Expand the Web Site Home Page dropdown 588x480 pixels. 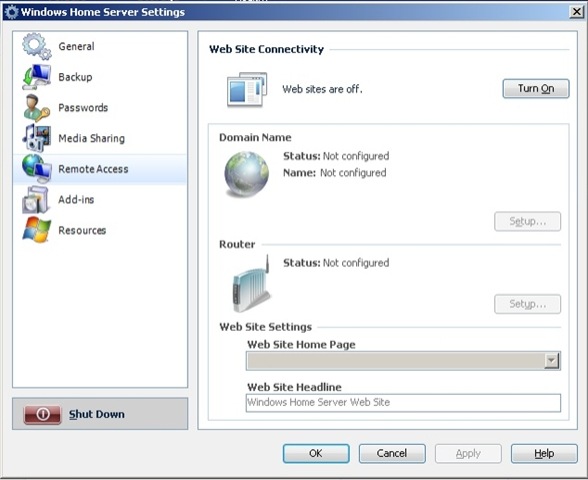click(x=551, y=361)
